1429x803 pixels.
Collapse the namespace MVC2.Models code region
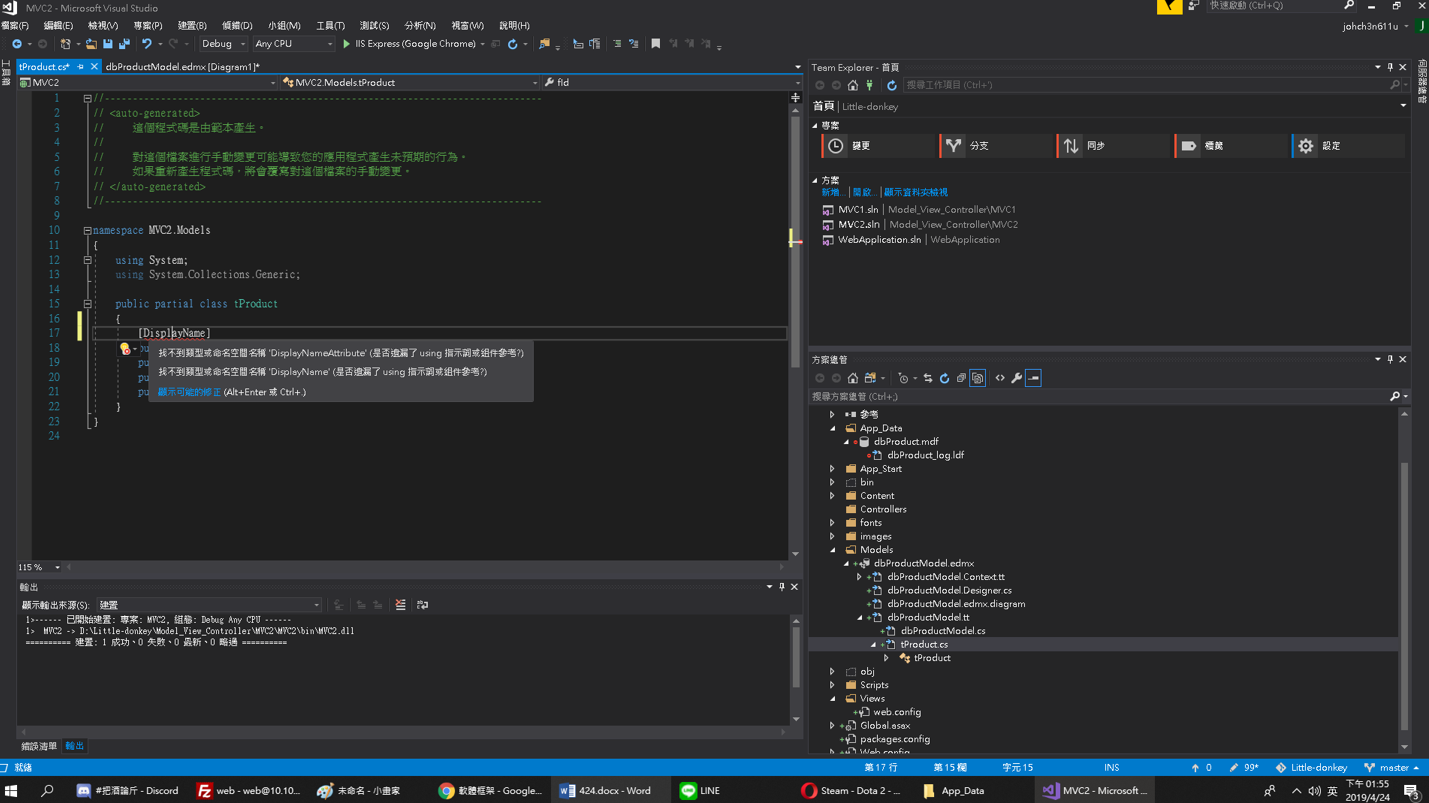87,231
